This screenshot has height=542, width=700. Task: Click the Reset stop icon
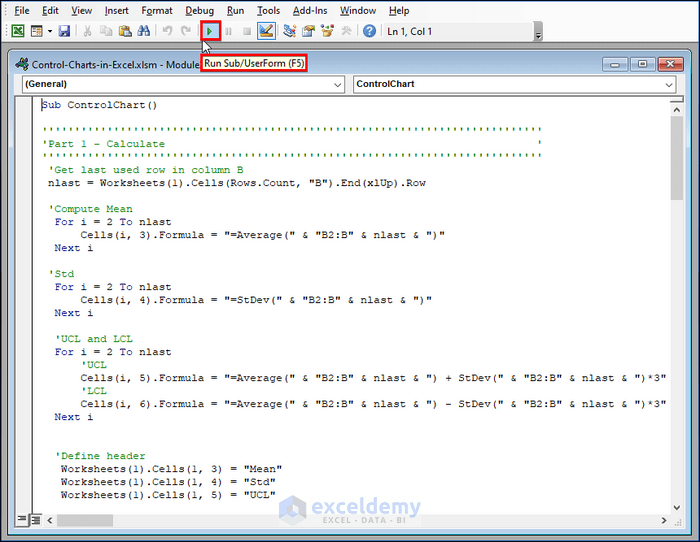(247, 31)
